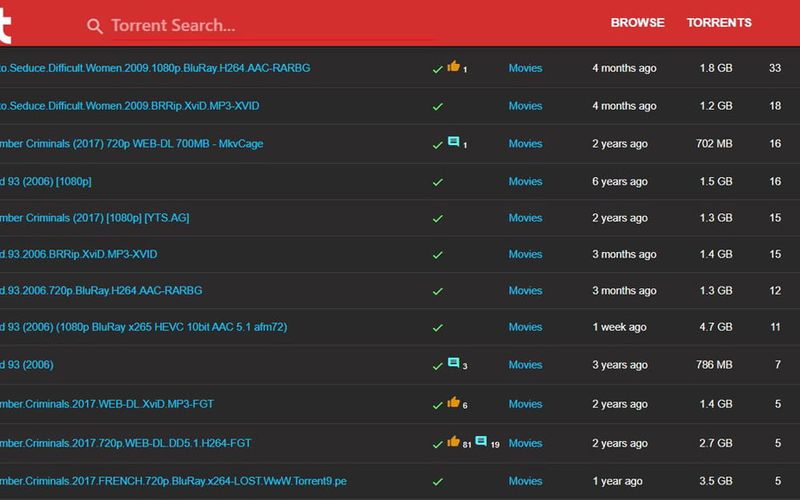Click the site logo in the header
Viewport: 800px width, 500px height.
tap(5, 26)
